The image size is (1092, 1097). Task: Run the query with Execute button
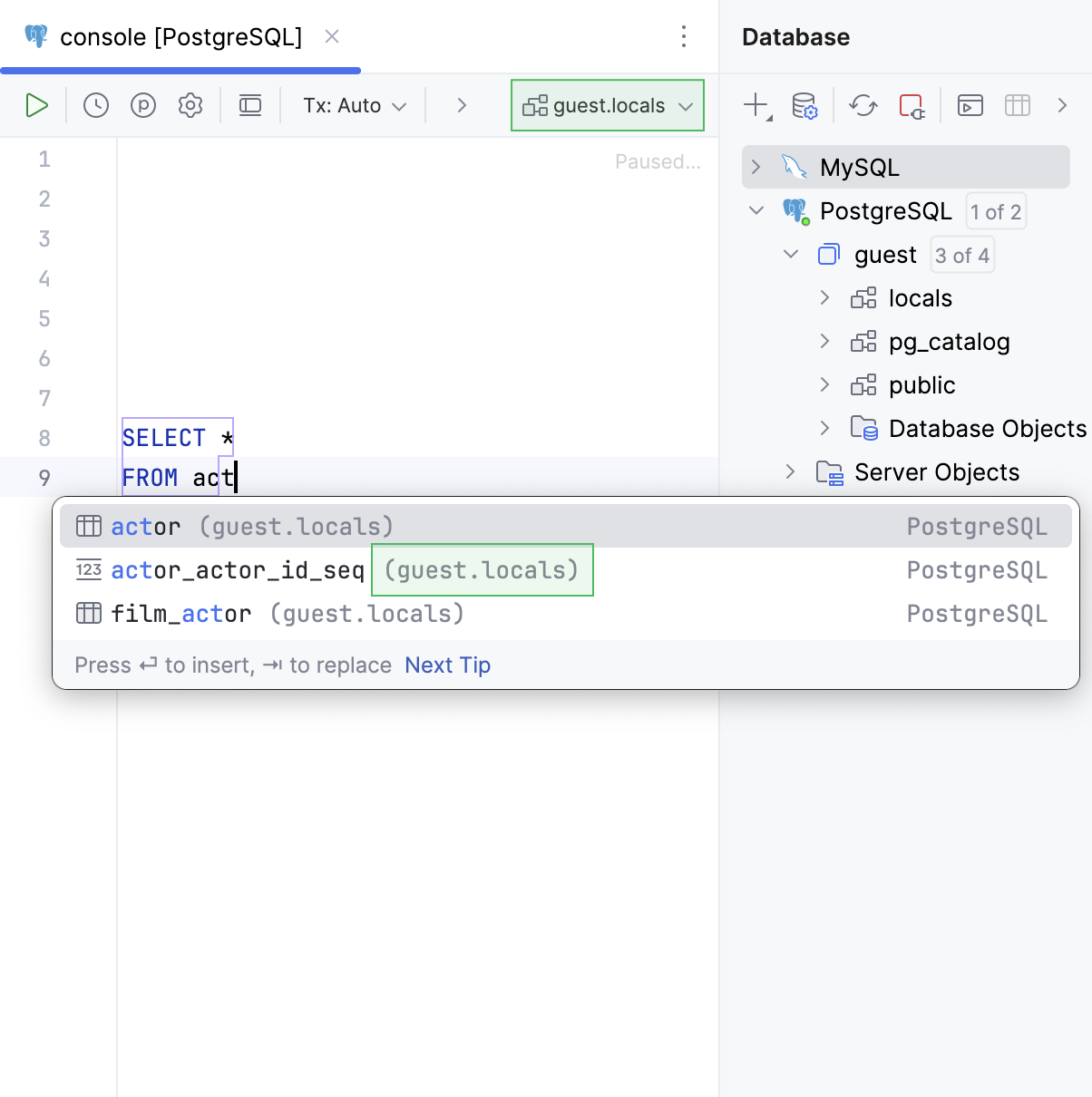pyautogui.click(x=36, y=105)
